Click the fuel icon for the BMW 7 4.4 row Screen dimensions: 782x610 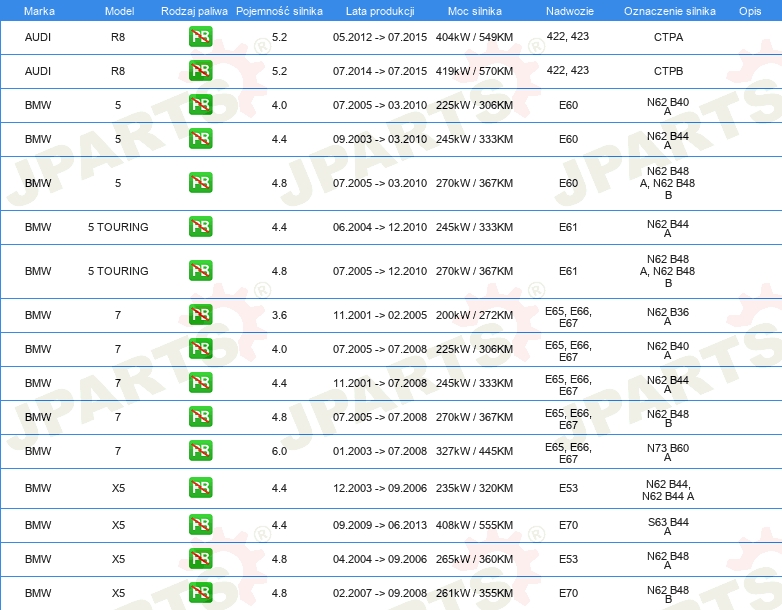200,383
